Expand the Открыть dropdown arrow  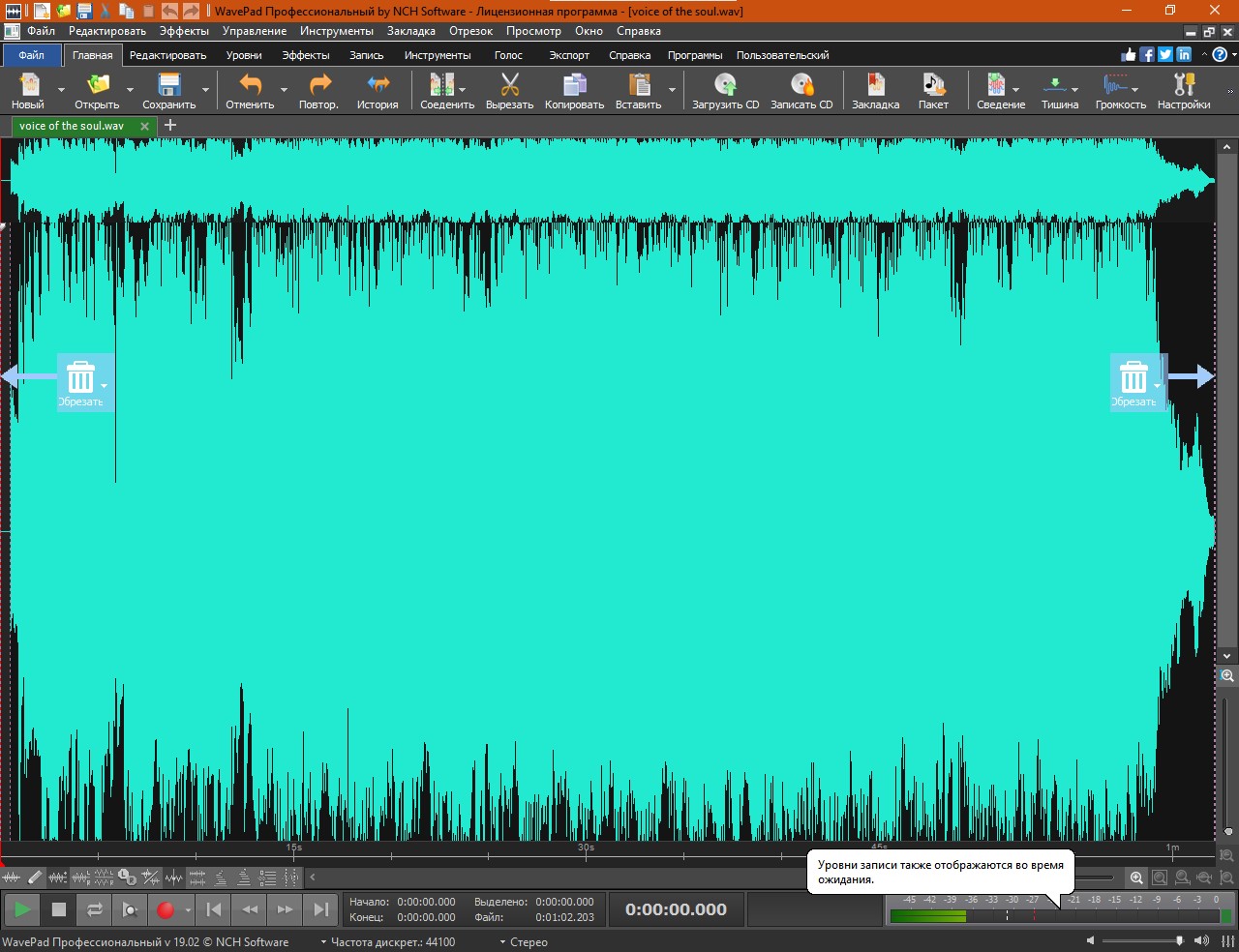(130, 90)
